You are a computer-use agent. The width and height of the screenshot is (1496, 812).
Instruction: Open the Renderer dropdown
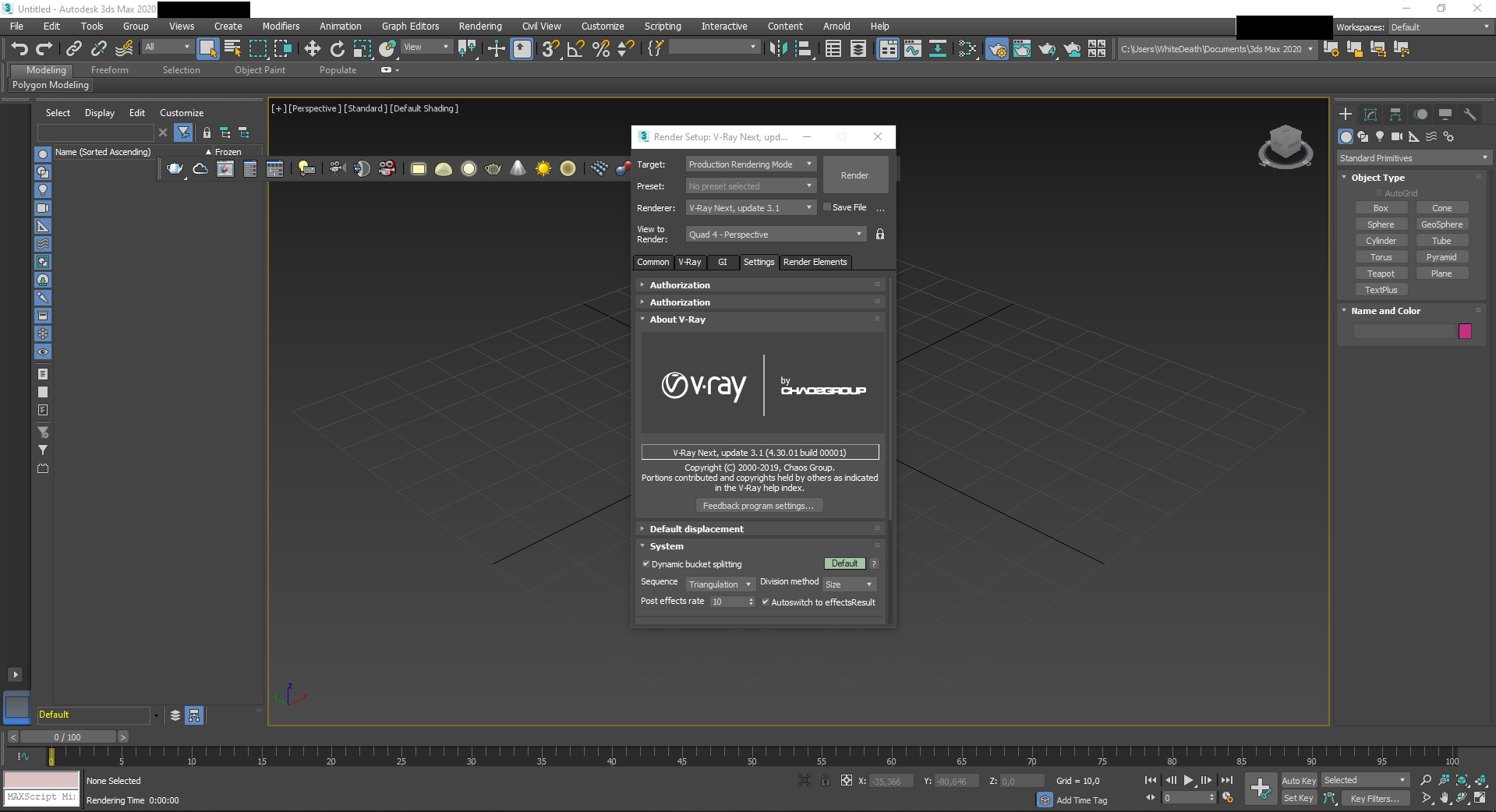751,208
